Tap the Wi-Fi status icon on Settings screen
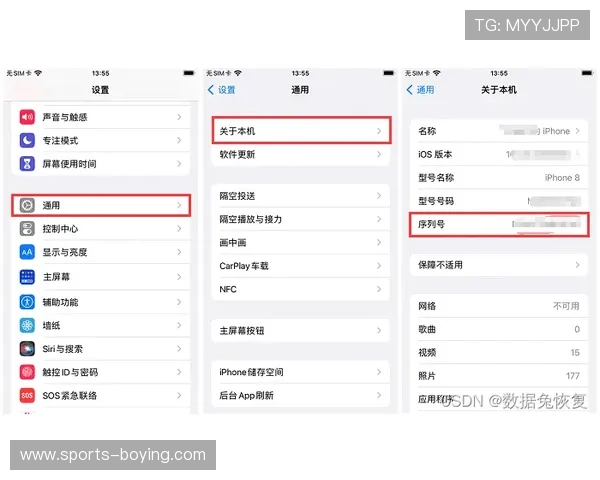600x480 pixels. [38, 73]
